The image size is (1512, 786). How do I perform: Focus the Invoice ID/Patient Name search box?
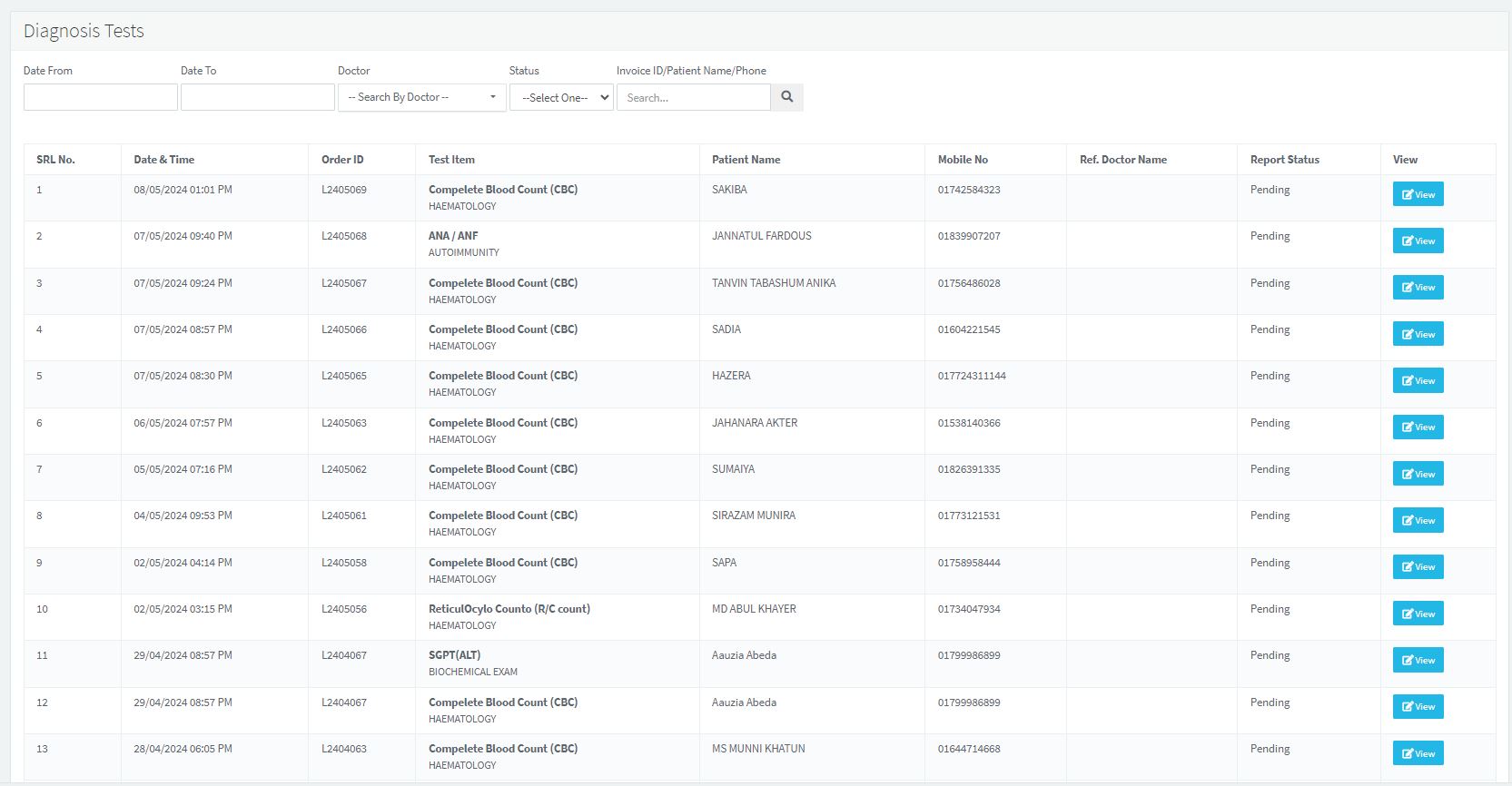coord(693,97)
